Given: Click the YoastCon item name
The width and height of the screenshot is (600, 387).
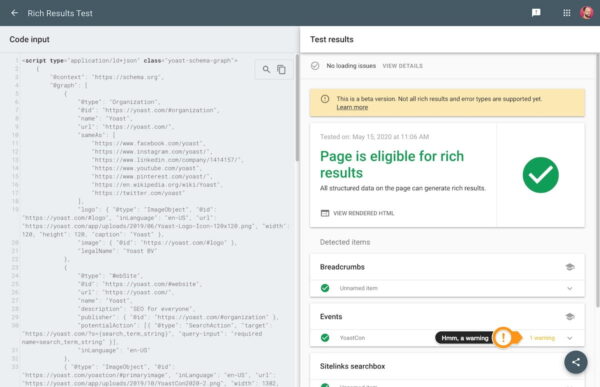Looking at the screenshot, I should pos(352,338).
